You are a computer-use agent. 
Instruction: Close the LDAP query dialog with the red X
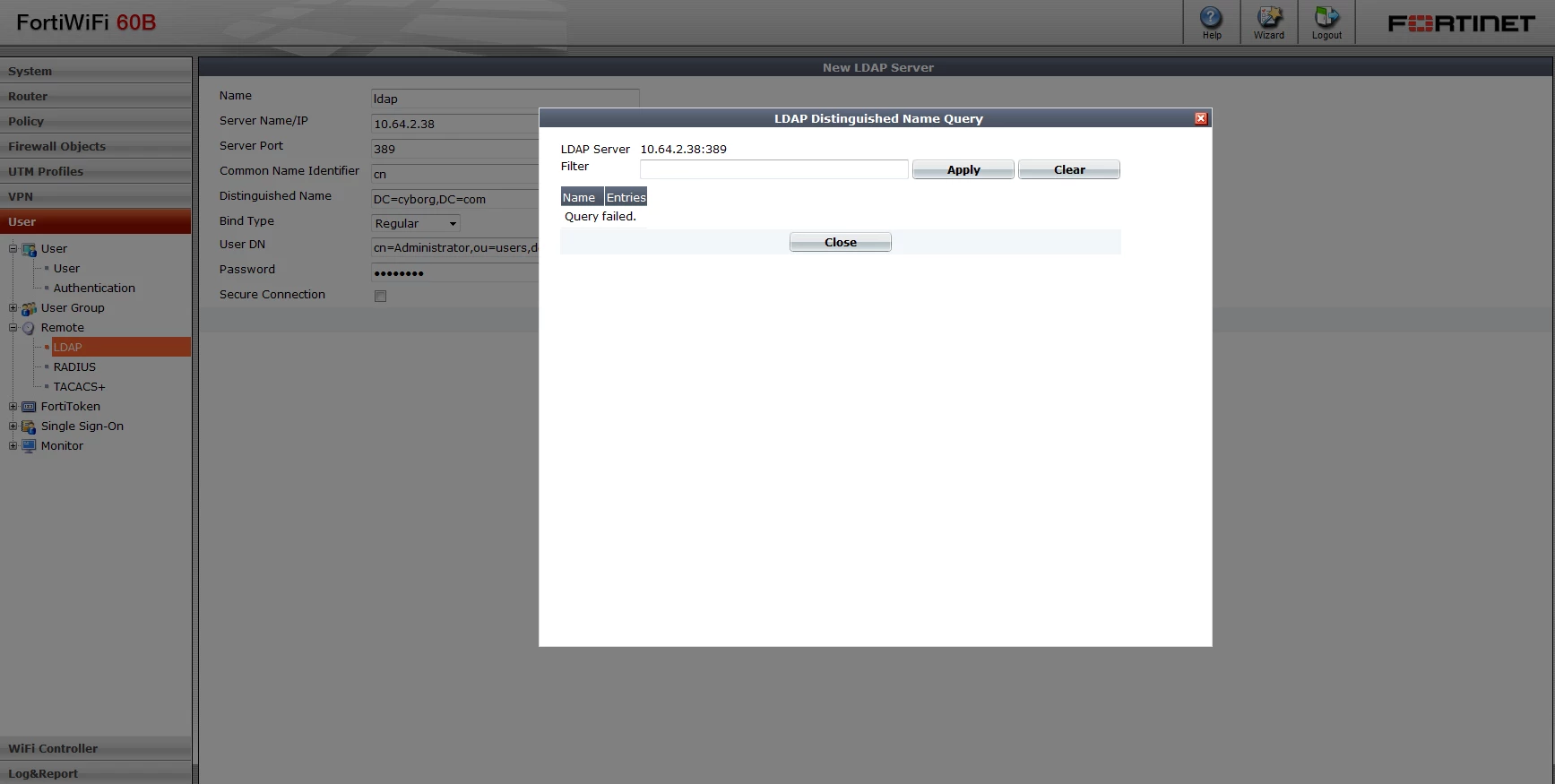pos(1201,118)
